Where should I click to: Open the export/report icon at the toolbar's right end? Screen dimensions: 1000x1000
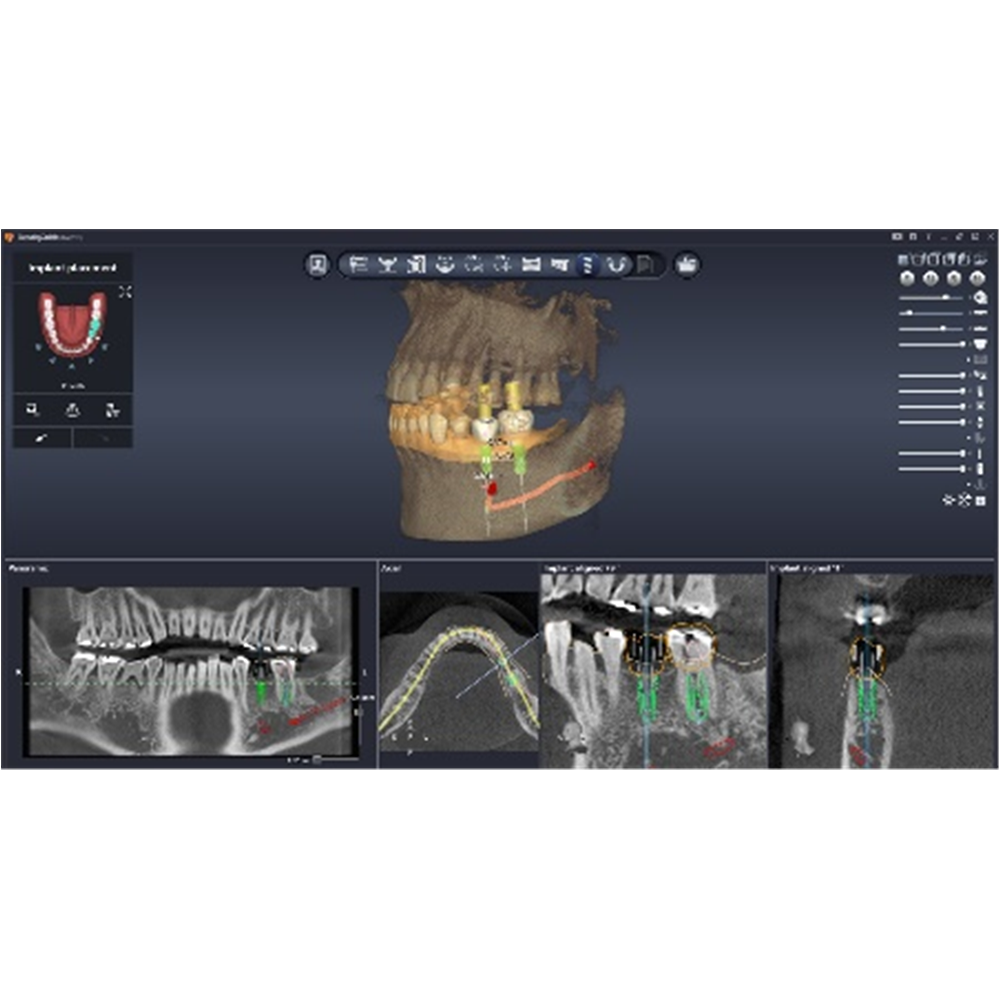coord(686,266)
